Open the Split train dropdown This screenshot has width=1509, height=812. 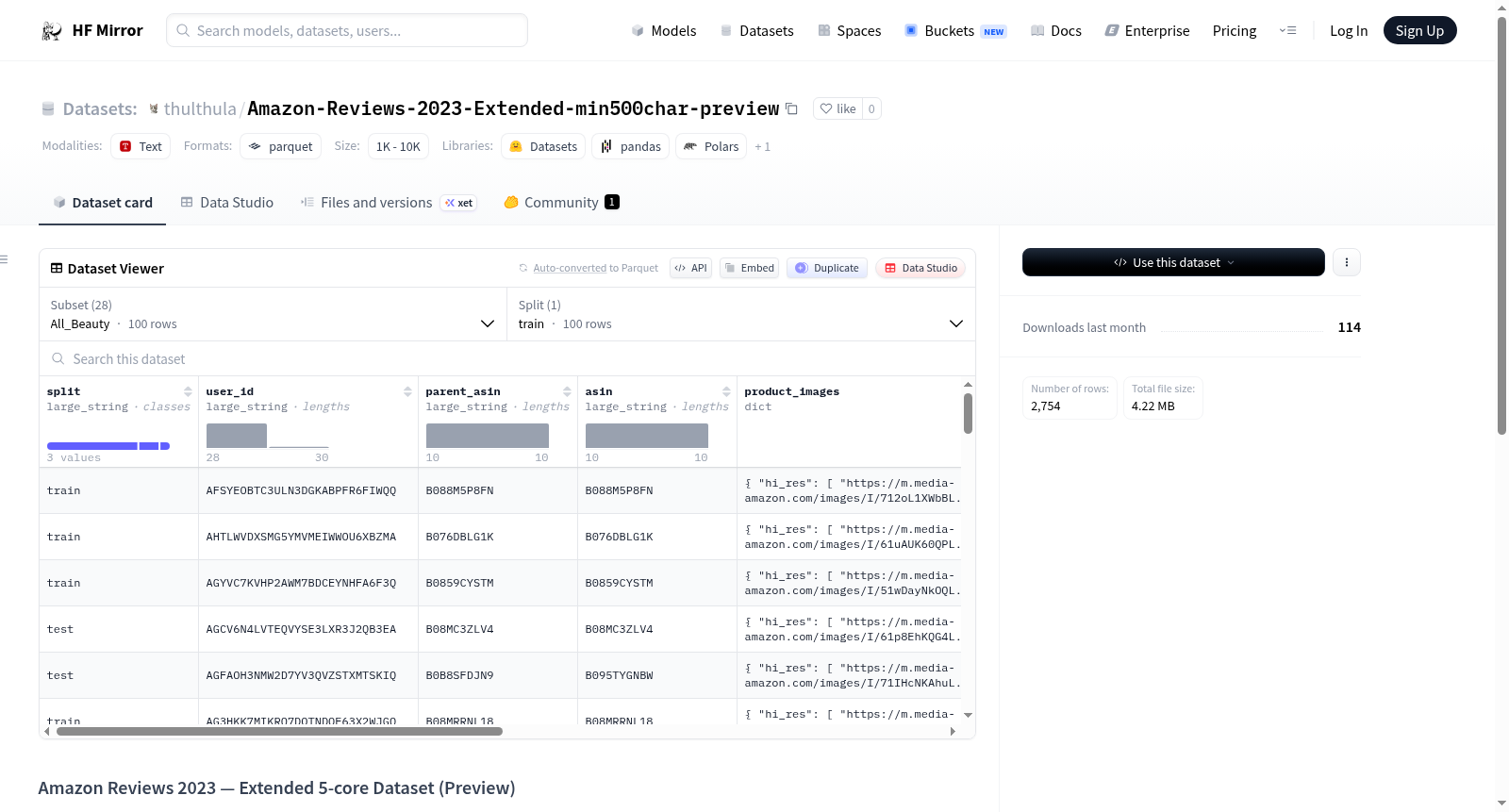[740, 314]
